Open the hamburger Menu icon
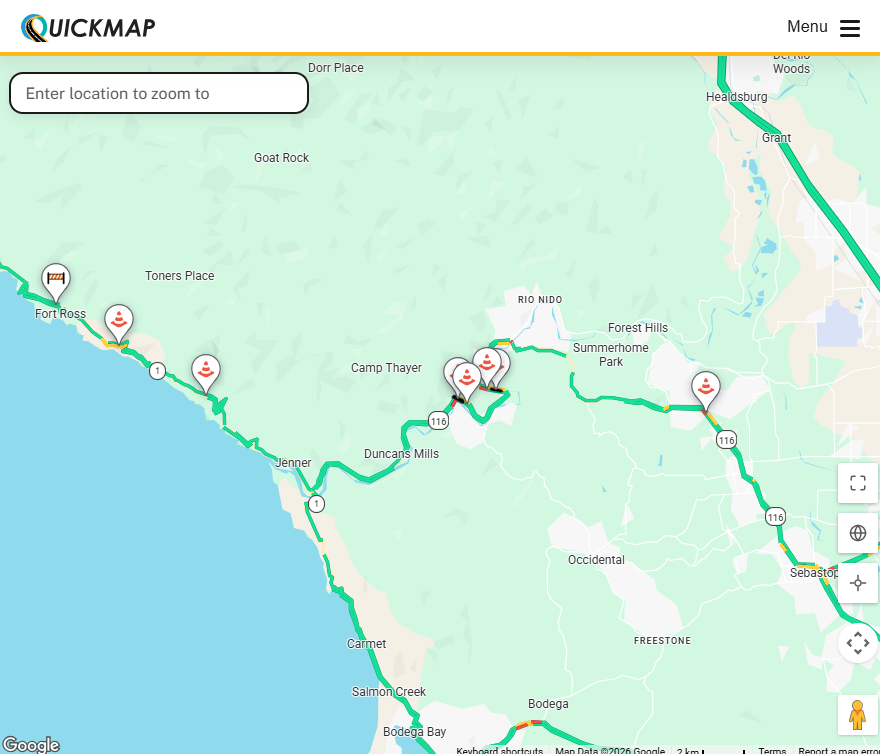The height and width of the screenshot is (754, 880). 849,28
